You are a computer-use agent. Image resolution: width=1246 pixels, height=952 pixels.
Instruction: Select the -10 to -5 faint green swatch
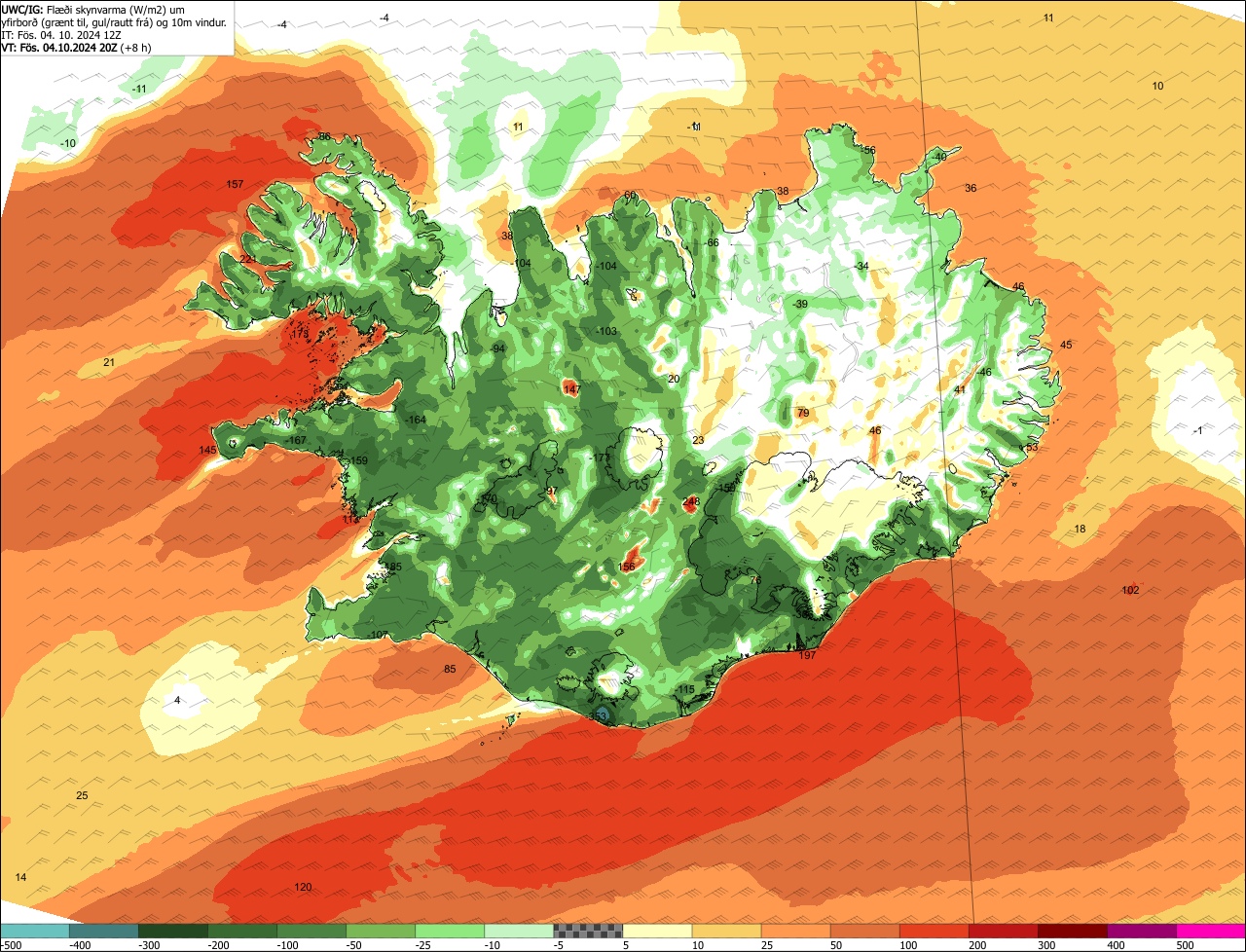pyautogui.click(x=519, y=931)
